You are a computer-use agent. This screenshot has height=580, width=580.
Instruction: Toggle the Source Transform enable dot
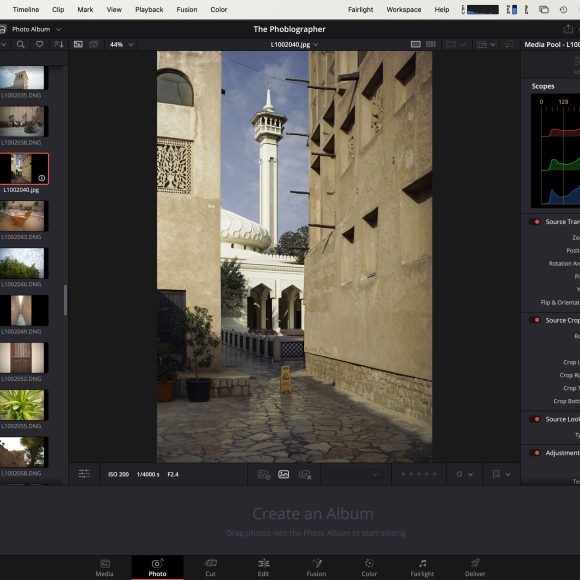point(535,222)
